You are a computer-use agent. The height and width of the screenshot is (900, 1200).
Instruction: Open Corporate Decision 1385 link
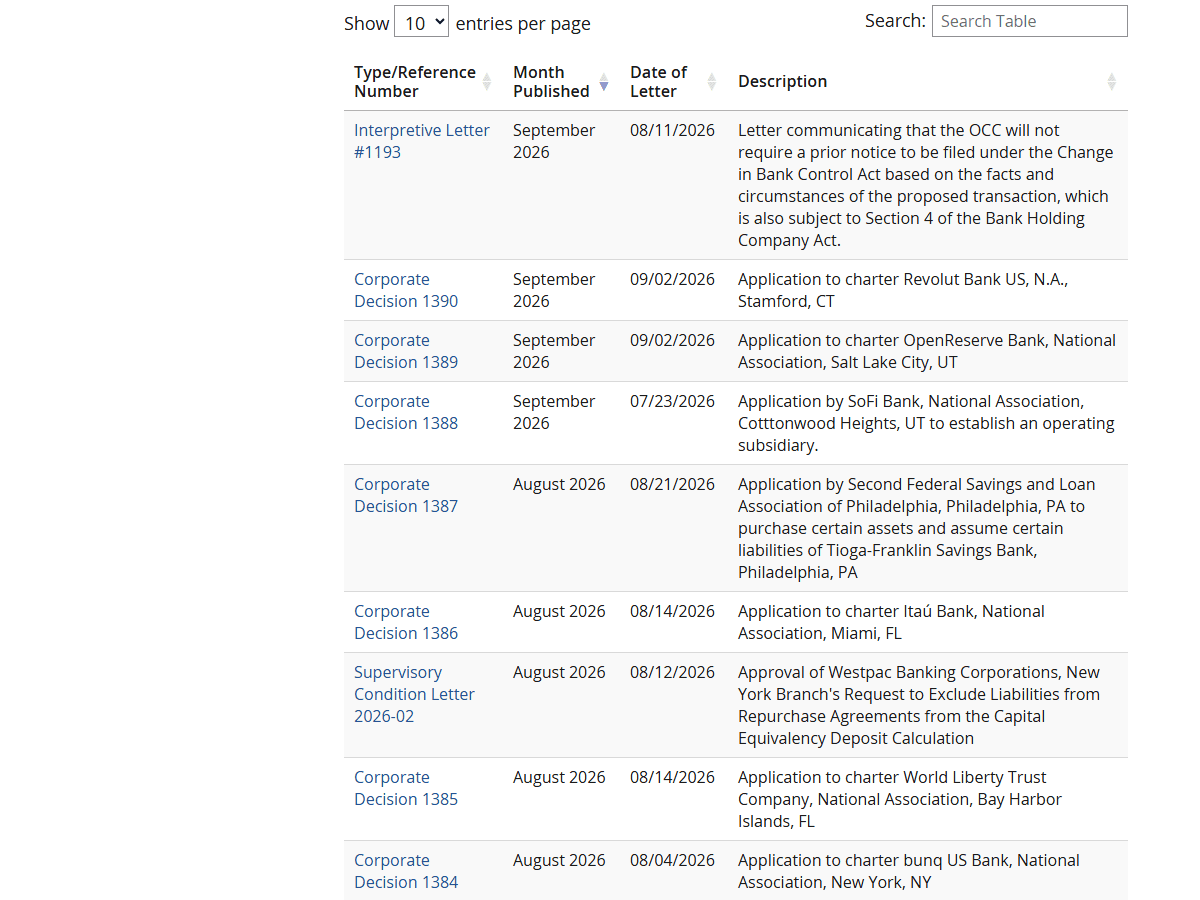406,788
